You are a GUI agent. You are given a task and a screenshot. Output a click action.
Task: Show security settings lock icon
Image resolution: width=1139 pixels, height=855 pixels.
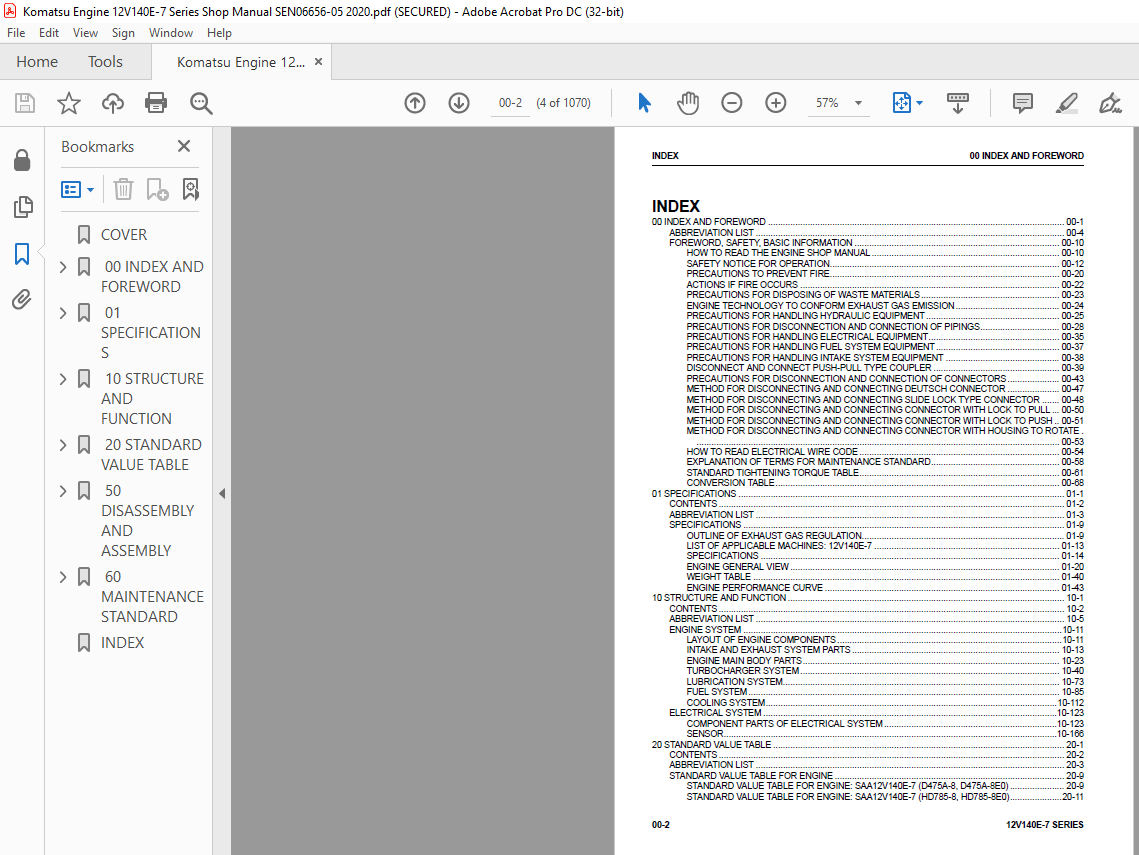coord(23,160)
